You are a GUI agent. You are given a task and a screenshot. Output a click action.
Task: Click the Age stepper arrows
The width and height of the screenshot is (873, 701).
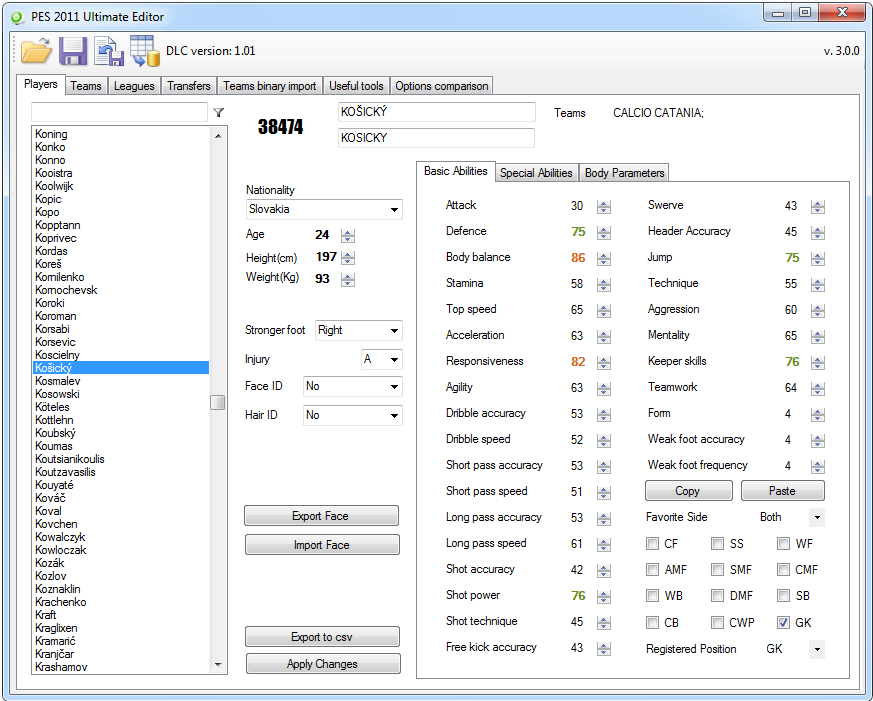pyautogui.click(x=348, y=236)
